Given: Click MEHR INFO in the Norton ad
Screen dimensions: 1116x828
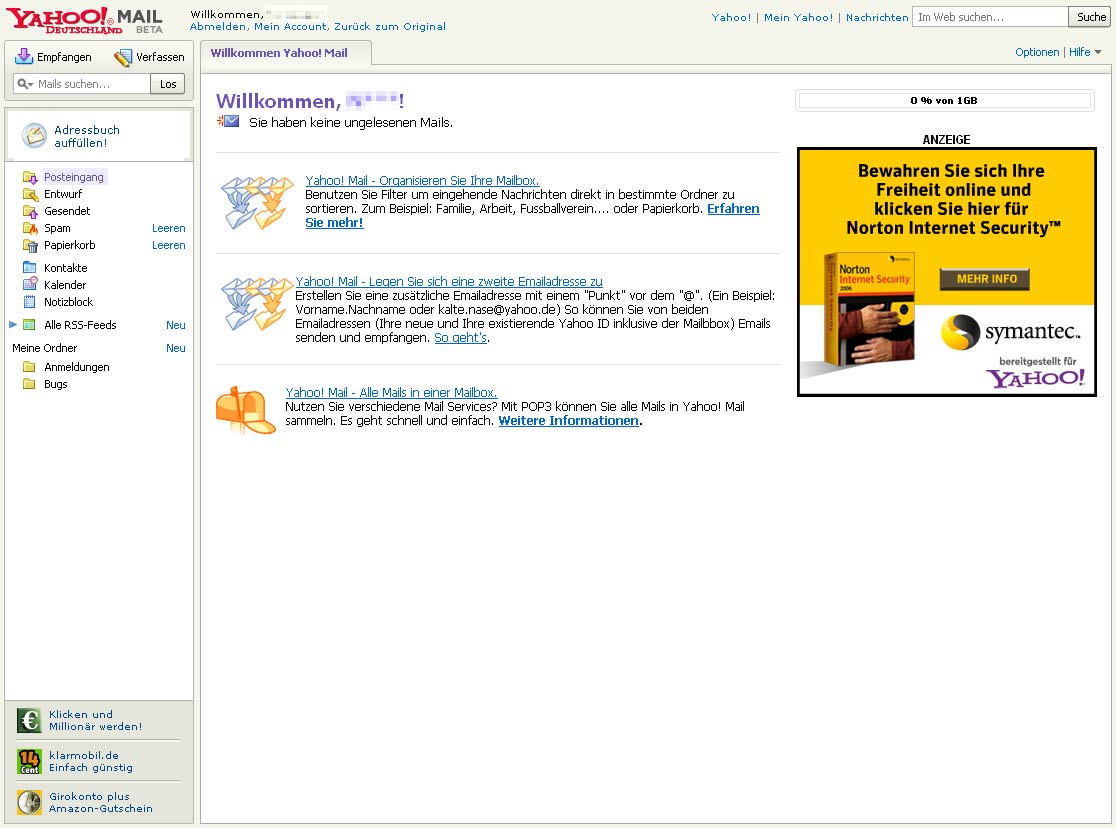Looking at the screenshot, I should tap(986, 279).
